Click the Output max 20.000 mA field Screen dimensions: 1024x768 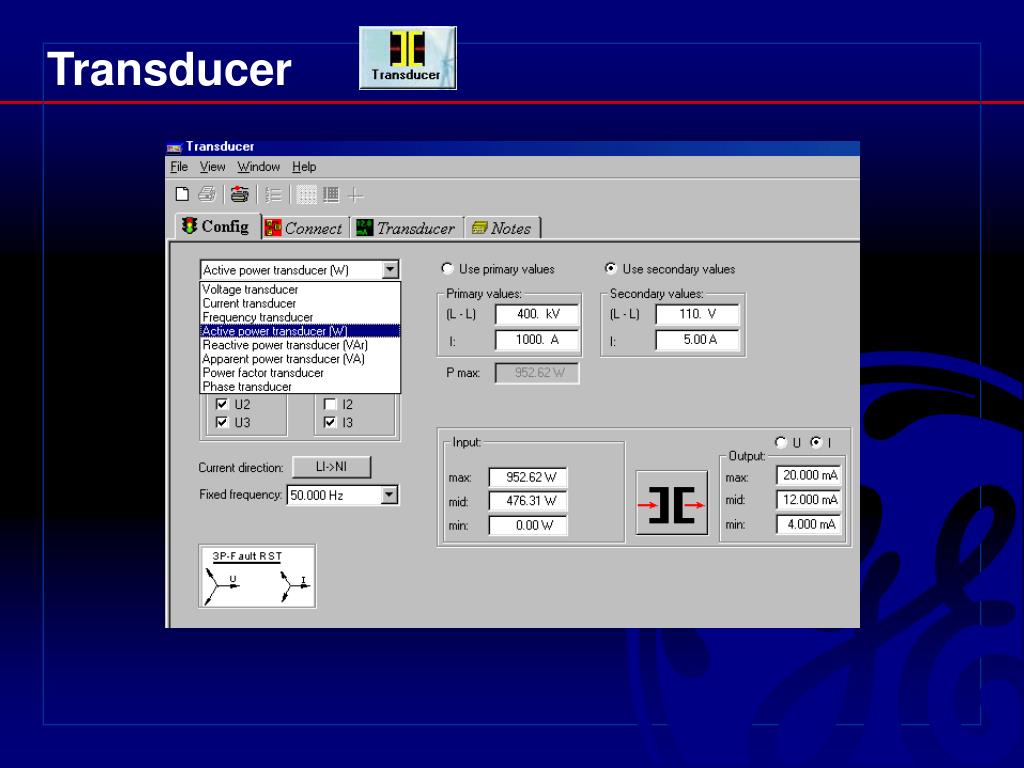point(808,475)
